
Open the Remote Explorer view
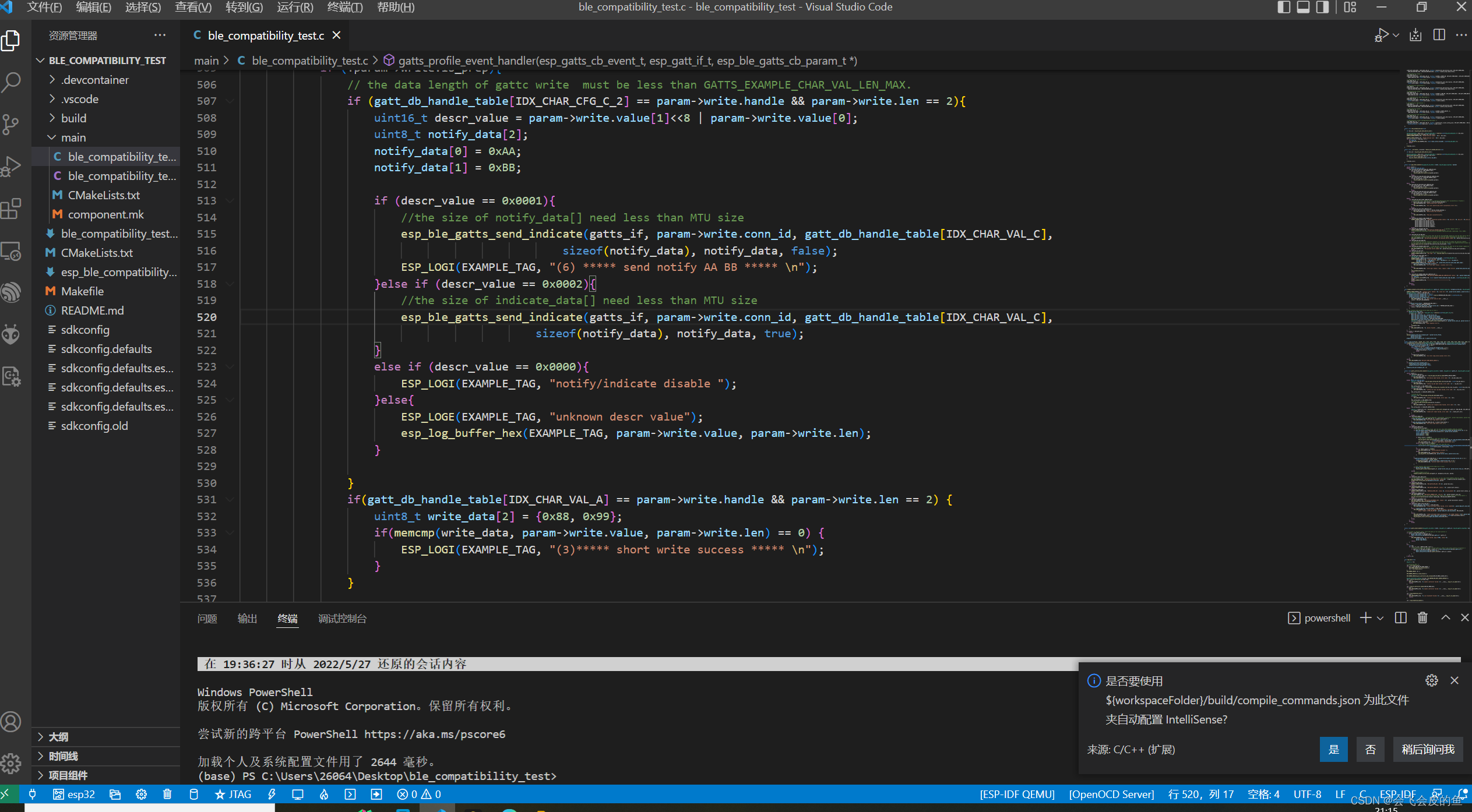tap(11, 251)
